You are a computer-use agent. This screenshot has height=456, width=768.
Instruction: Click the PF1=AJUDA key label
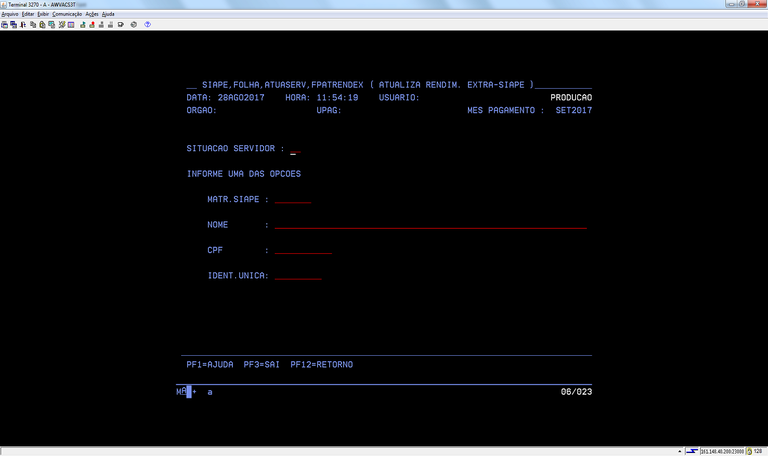pos(210,364)
